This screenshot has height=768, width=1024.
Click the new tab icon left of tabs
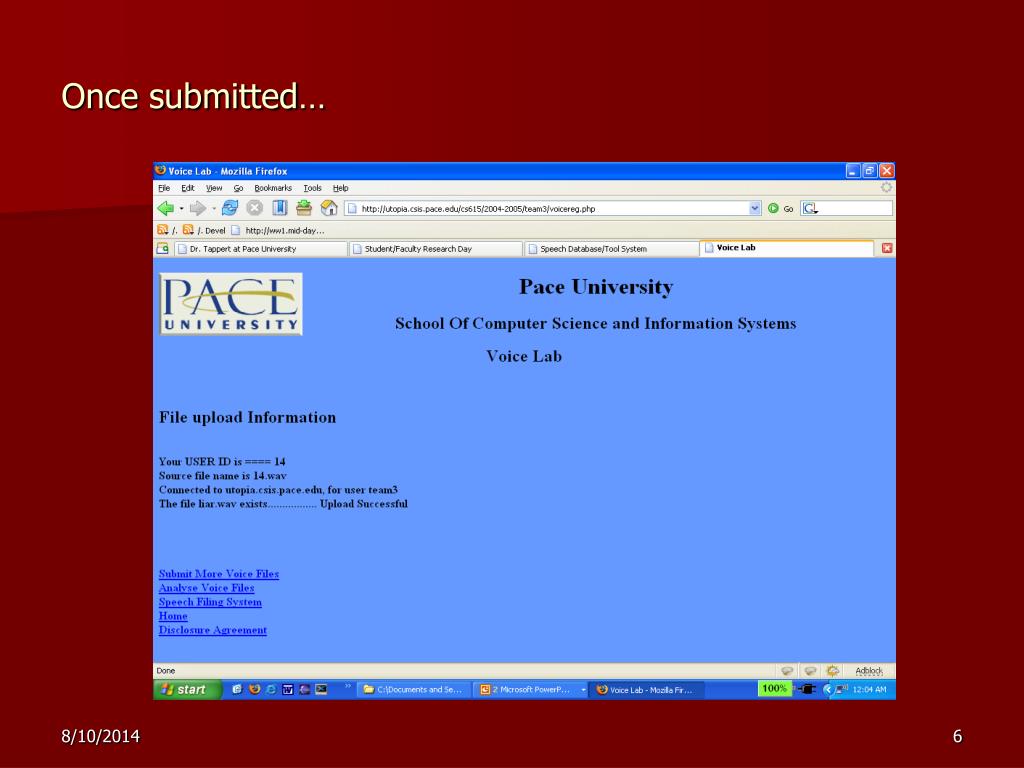click(x=163, y=248)
